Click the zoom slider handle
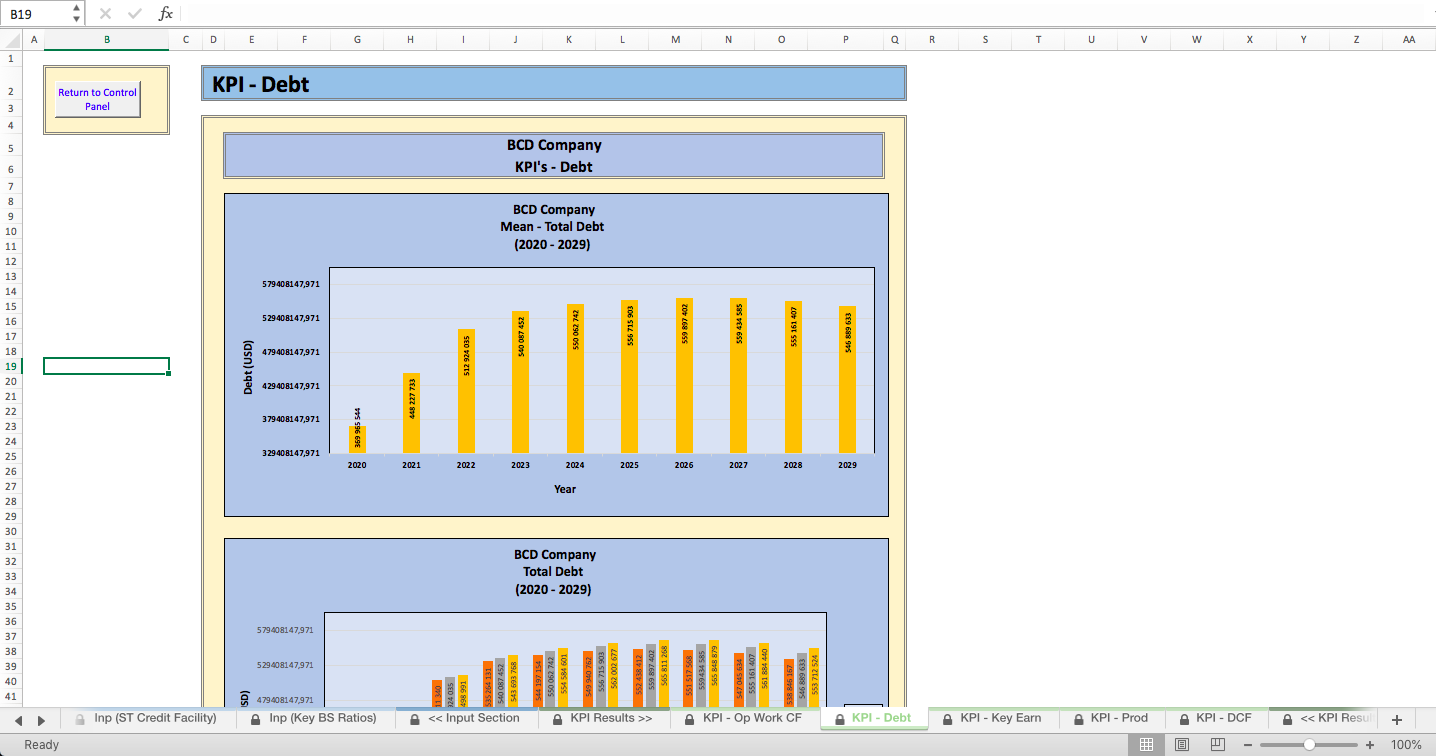This screenshot has height=756, width=1436. pos(1309,745)
